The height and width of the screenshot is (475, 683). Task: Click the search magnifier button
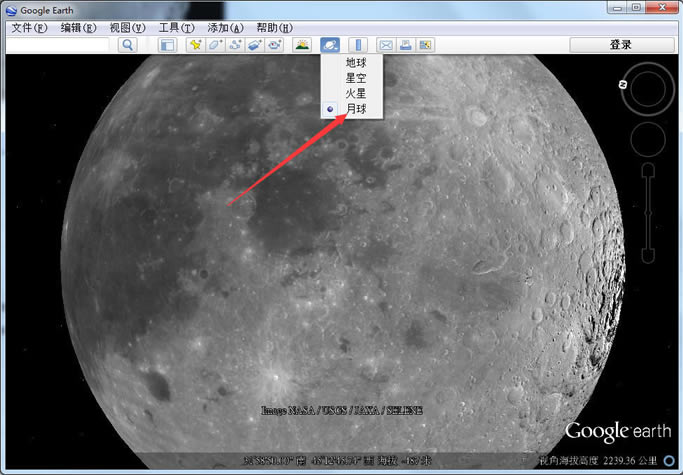128,45
